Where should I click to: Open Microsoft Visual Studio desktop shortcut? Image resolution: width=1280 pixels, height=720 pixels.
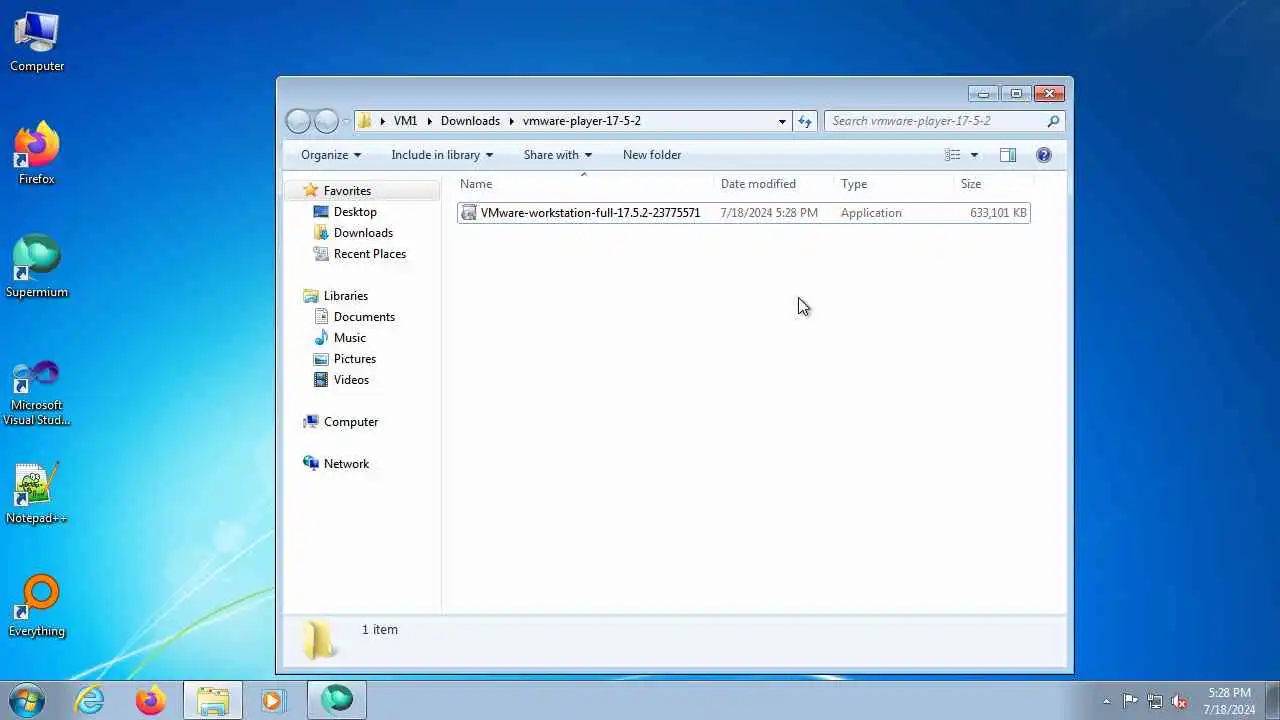37,393
